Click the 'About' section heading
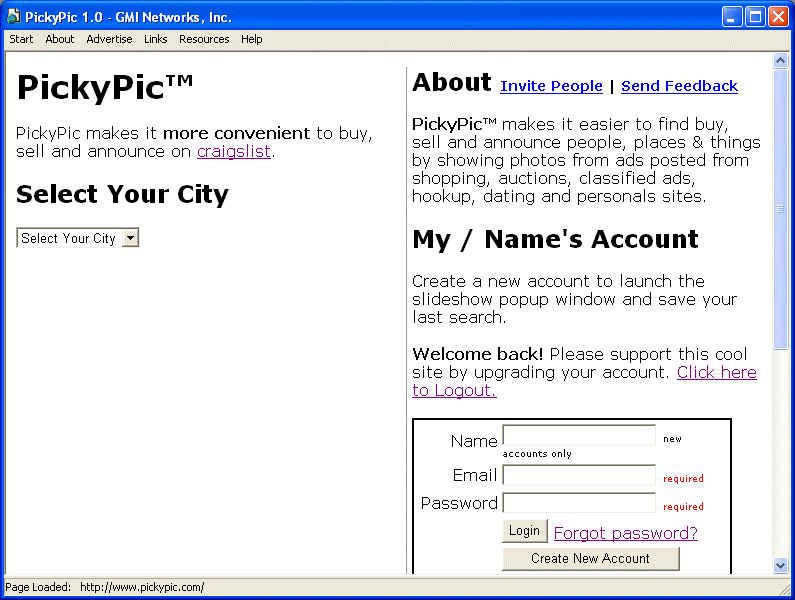Viewport: 795px width, 600px height. click(452, 83)
